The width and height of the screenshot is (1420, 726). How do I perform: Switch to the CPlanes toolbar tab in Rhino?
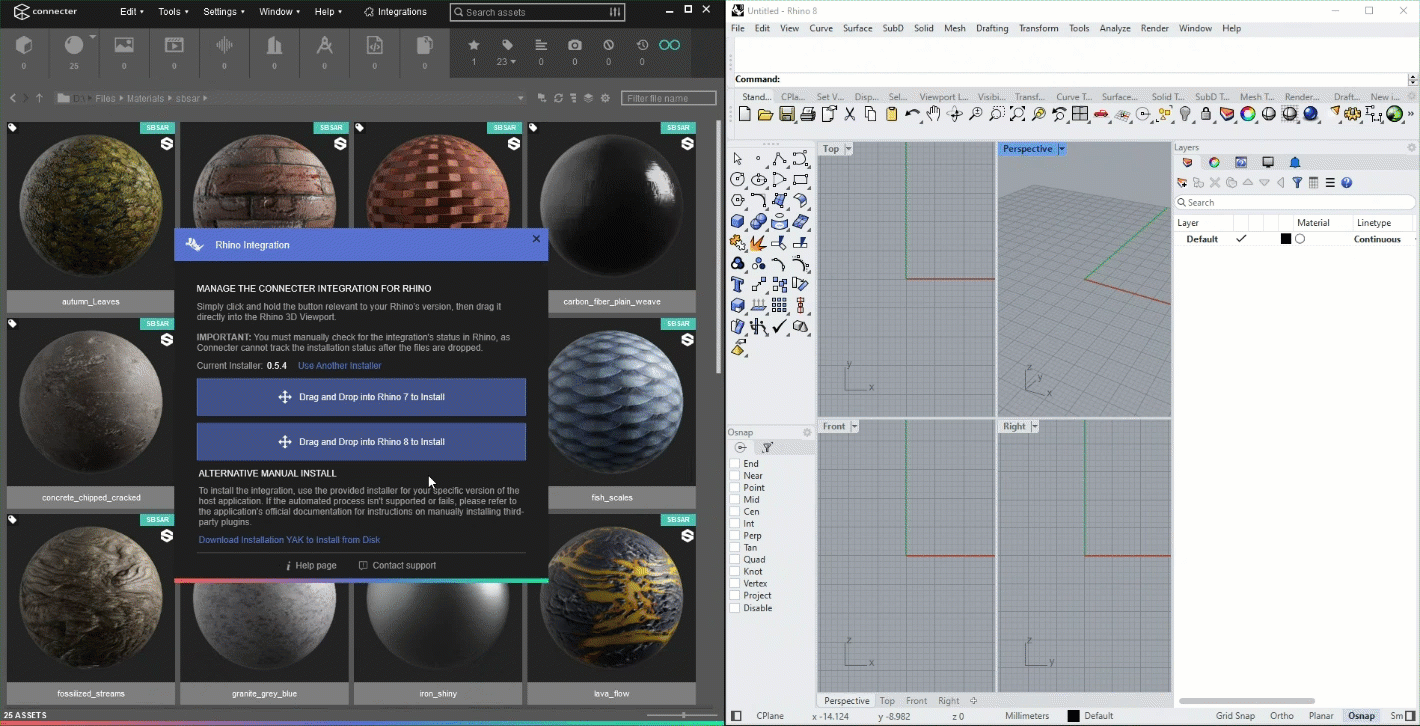click(x=793, y=97)
